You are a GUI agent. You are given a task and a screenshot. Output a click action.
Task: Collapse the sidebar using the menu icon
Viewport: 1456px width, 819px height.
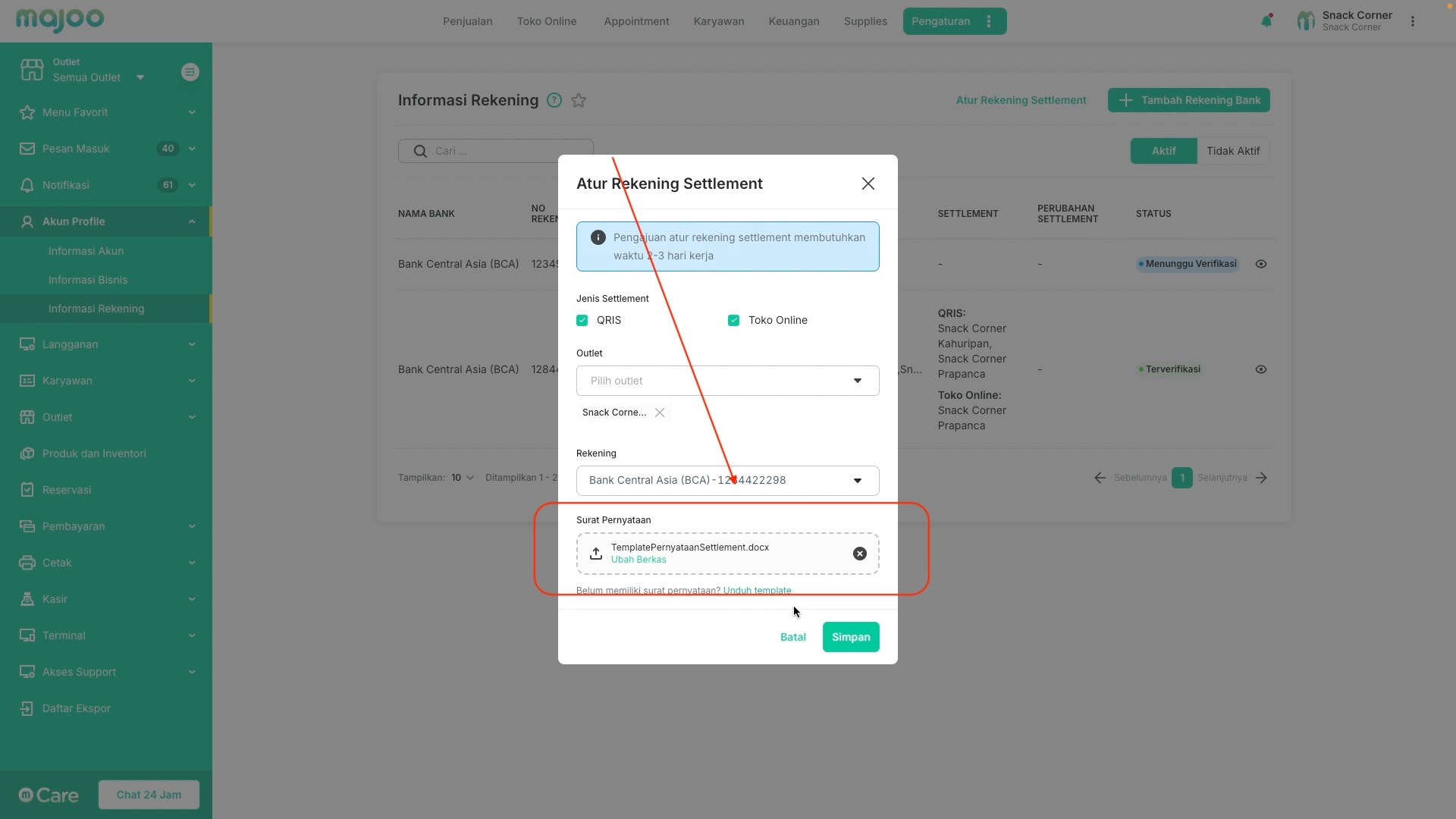[x=190, y=72]
